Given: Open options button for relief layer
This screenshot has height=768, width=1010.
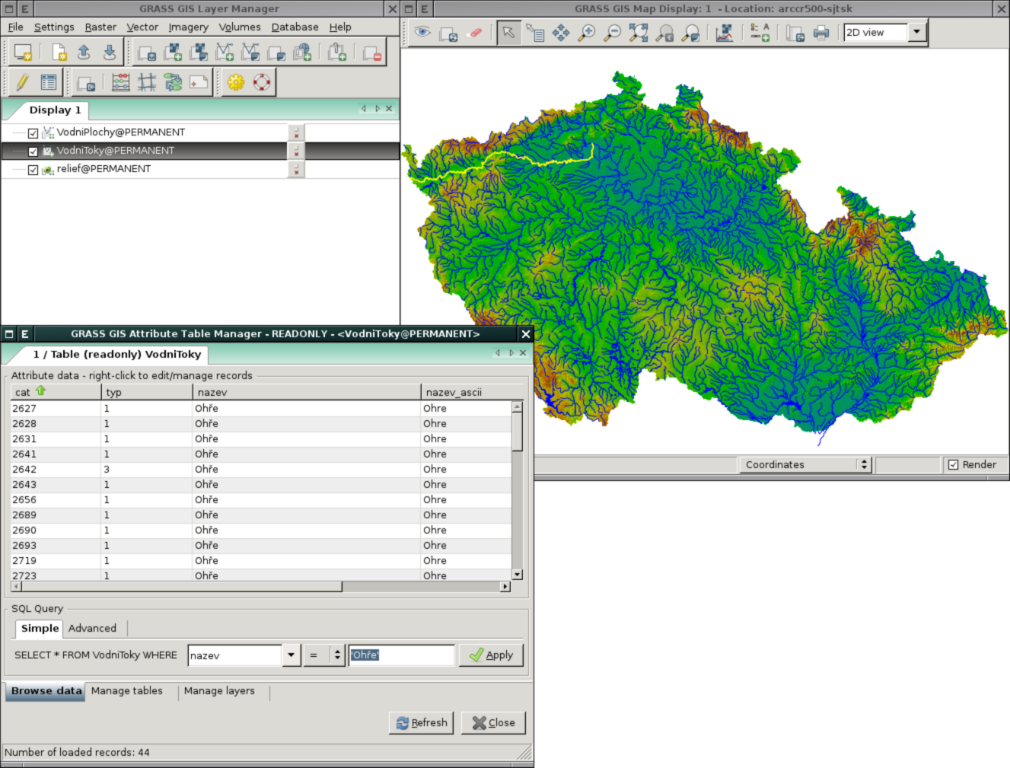Looking at the screenshot, I should point(296,169).
